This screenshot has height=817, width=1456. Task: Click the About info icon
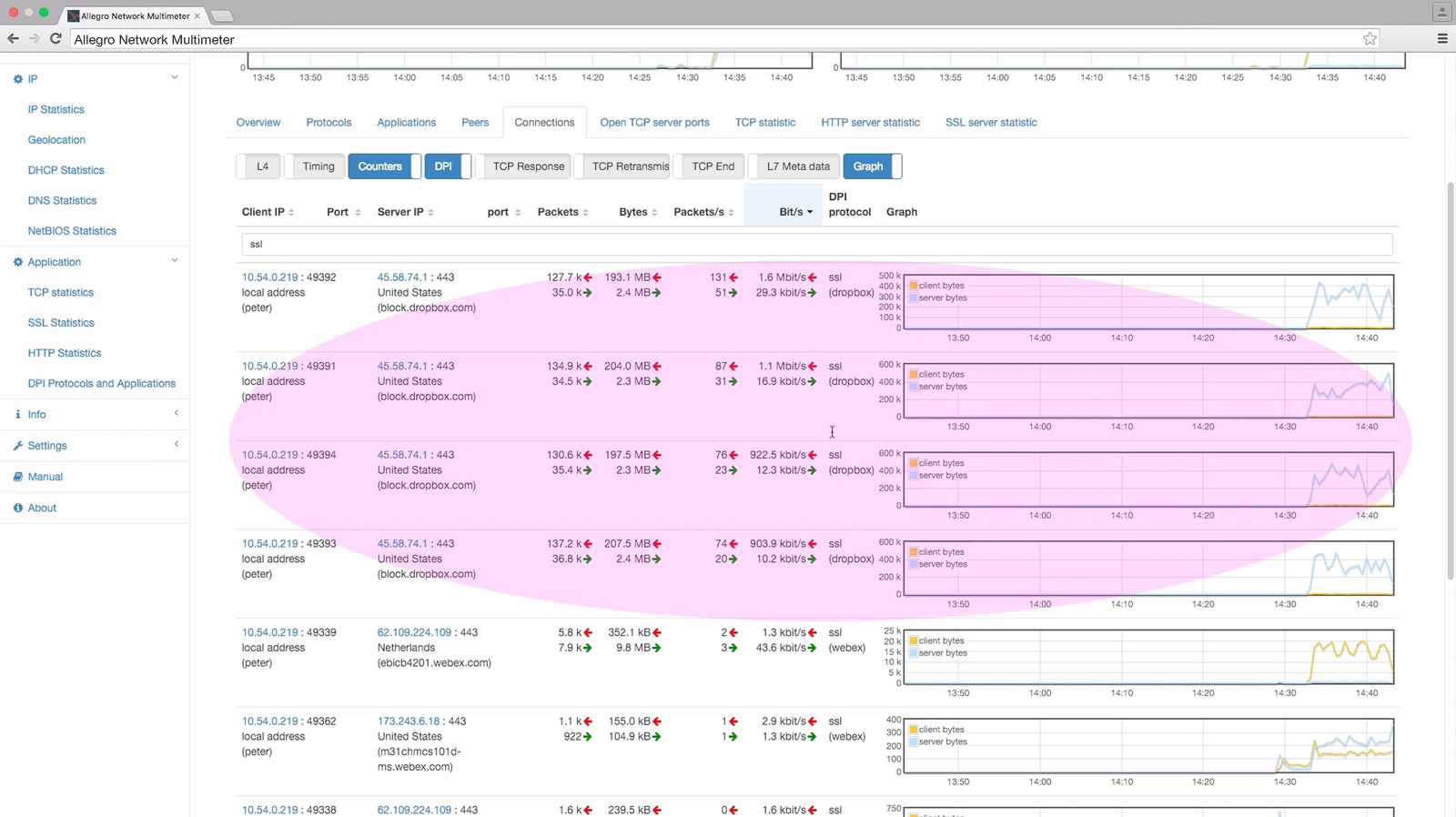click(x=17, y=508)
